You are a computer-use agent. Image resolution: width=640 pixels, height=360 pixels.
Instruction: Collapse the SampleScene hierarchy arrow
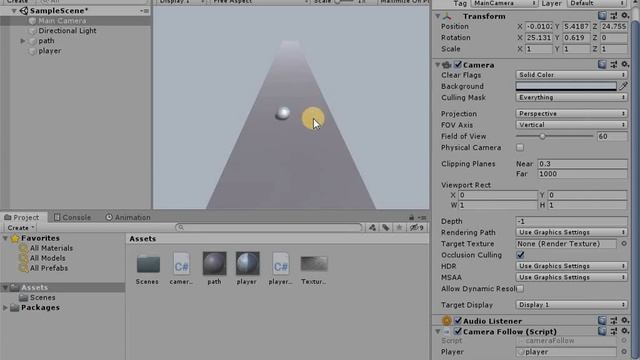[x=14, y=11]
